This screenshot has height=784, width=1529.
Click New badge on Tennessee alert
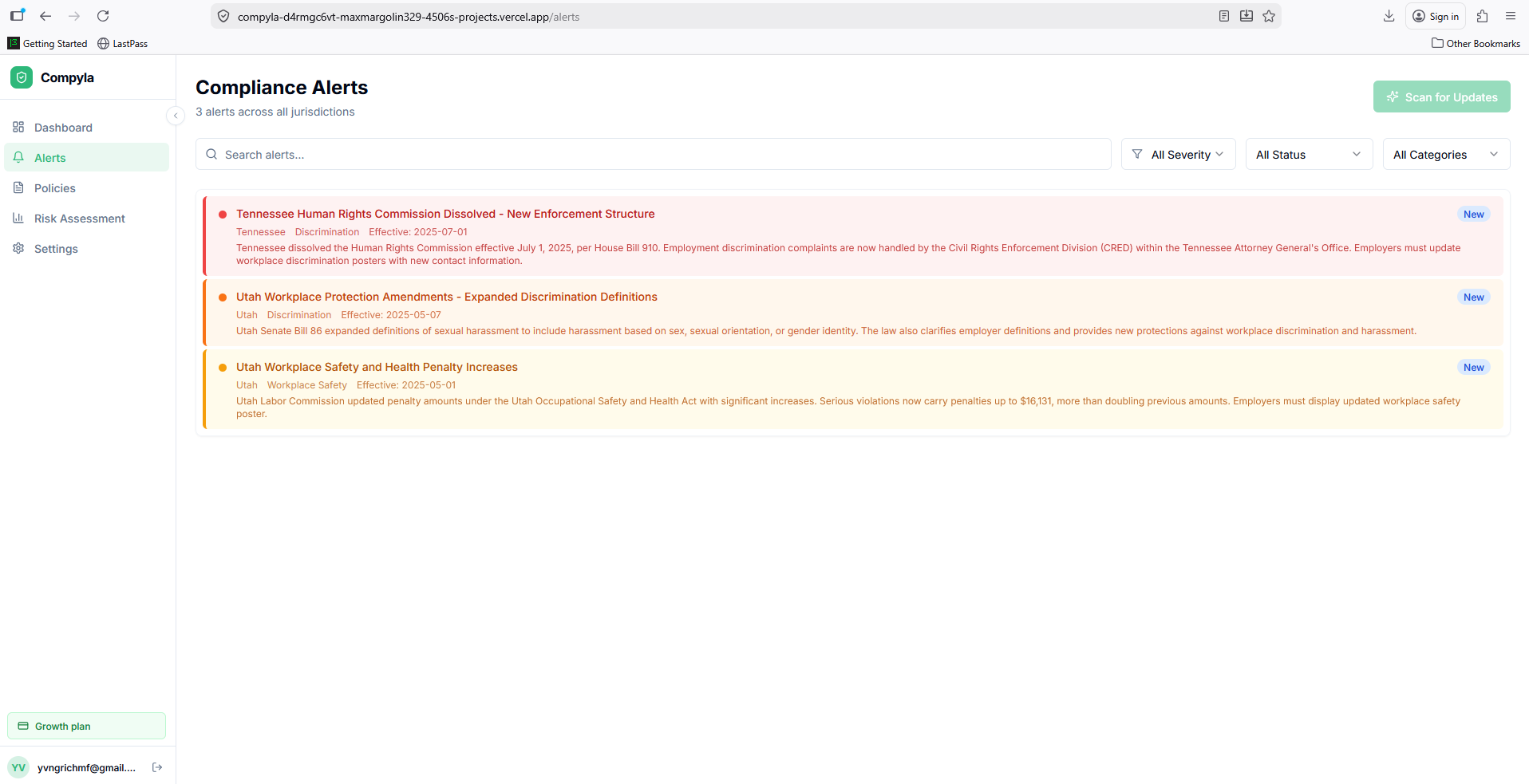pyautogui.click(x=1474, y=214)
